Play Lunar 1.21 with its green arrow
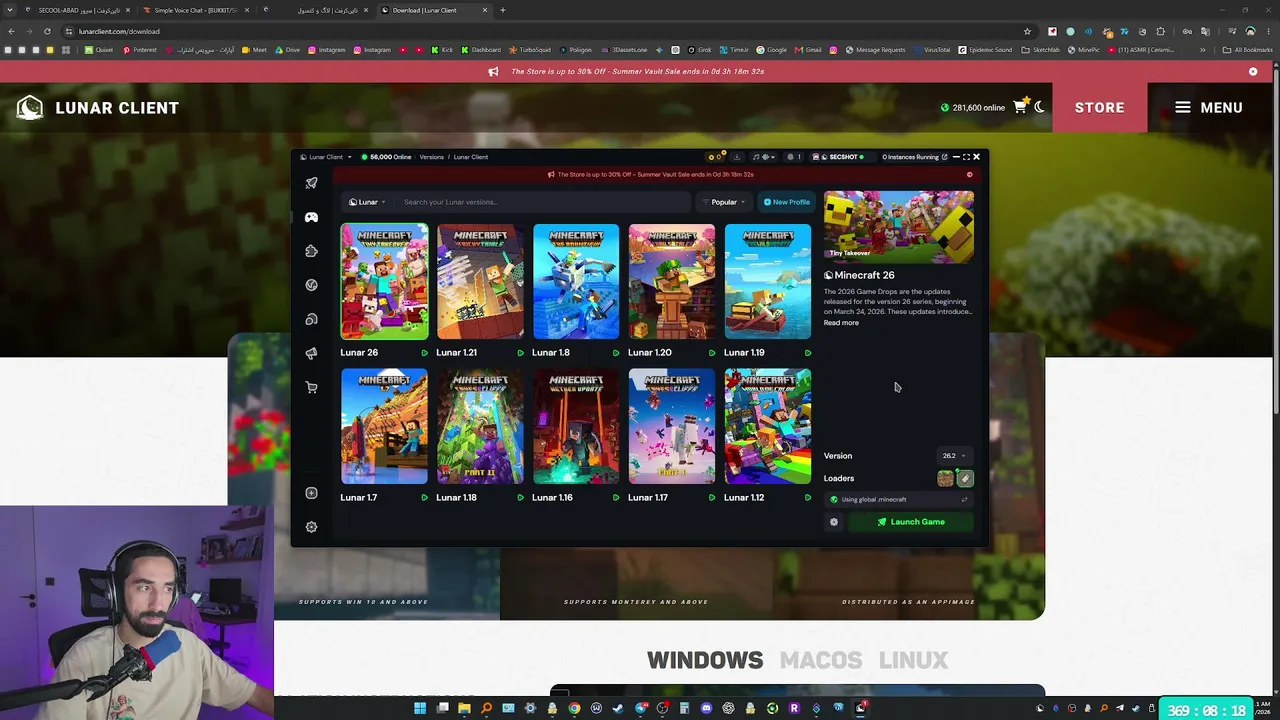Image resolution: width=1280 pixels, height=720 pixels. point(520,353)
